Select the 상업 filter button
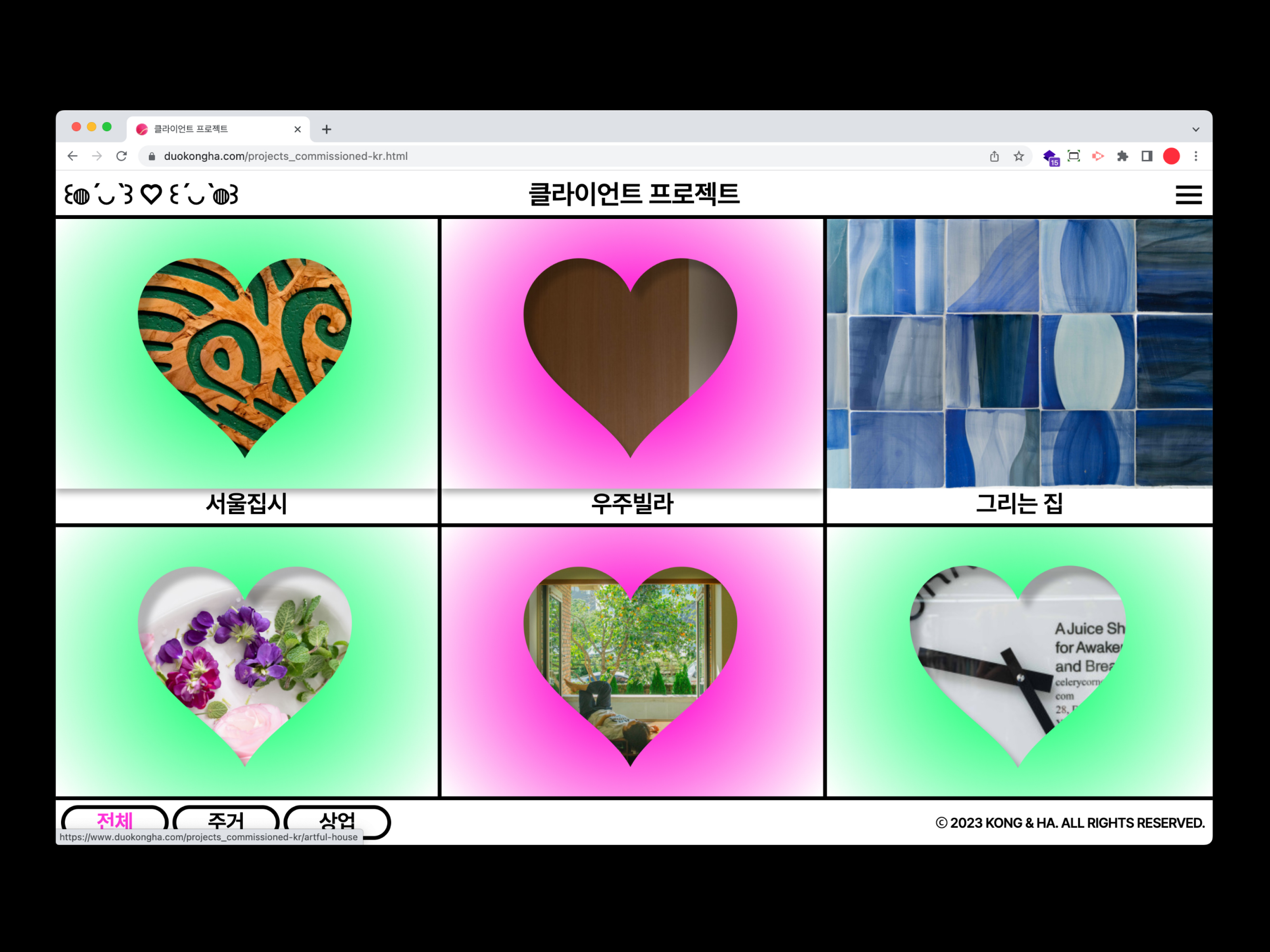Viewport: 1270px width, 952px height. coord(337,820)
